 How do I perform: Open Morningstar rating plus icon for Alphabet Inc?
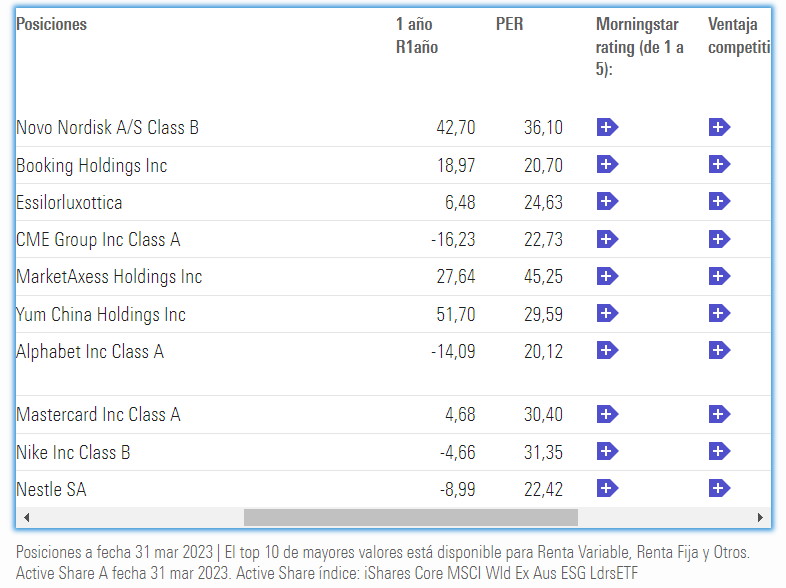[x=607, y=350]
